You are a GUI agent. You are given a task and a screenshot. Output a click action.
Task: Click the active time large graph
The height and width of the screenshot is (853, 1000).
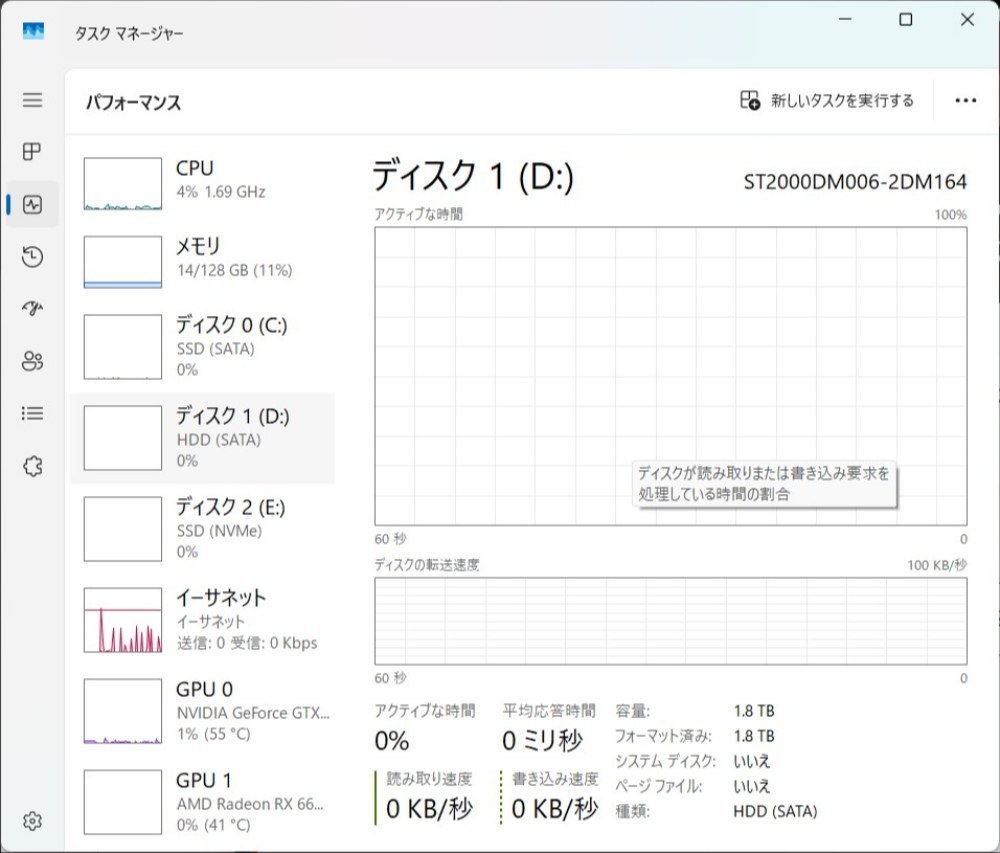pos(670,376)
